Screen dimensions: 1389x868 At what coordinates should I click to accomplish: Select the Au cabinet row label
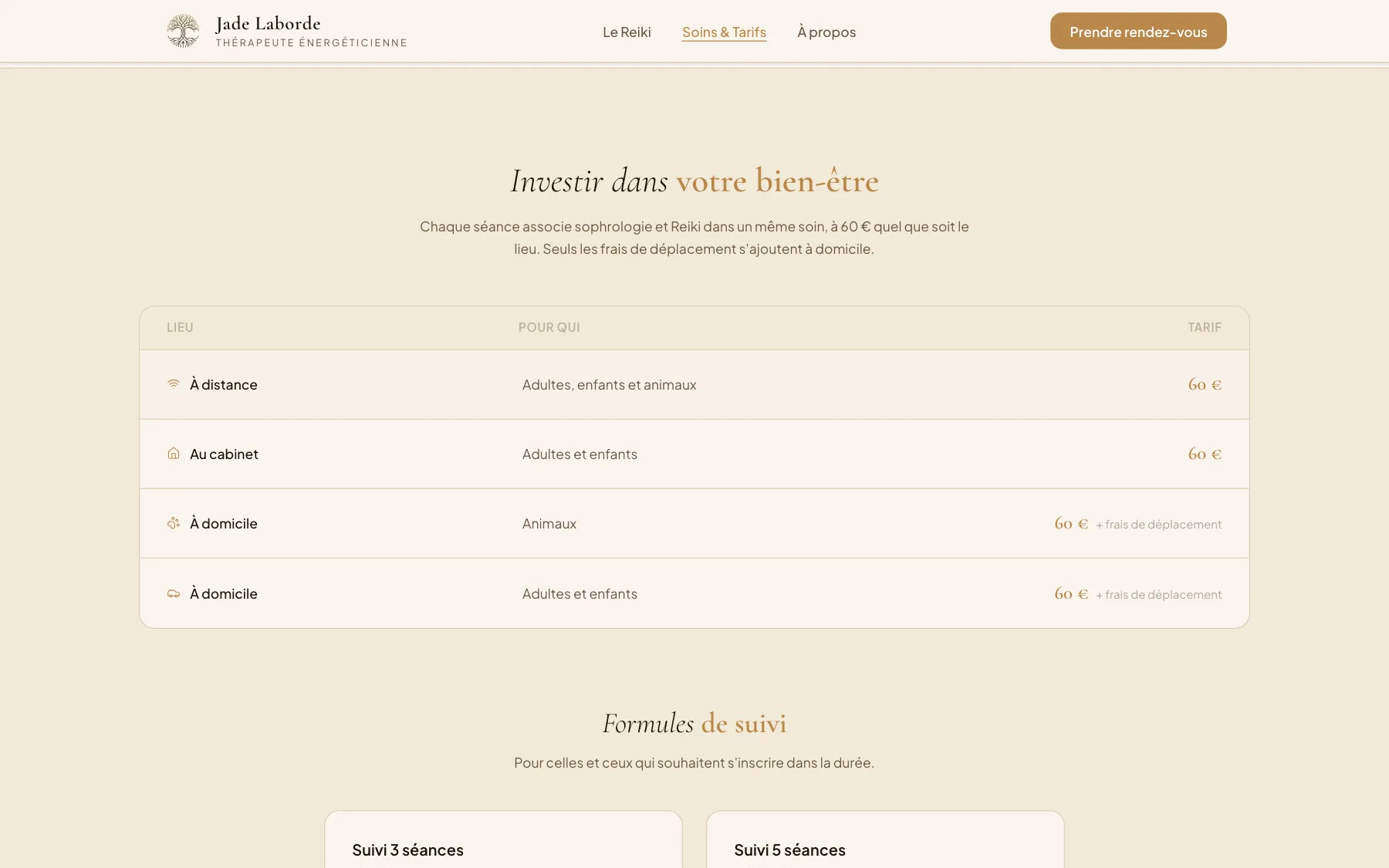224,454
